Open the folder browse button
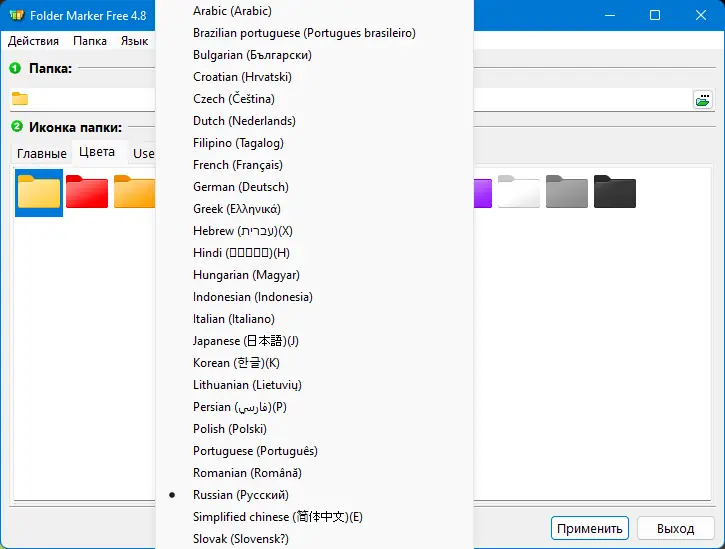The width and height of the screenshot is (725, 549). point(703,99)
